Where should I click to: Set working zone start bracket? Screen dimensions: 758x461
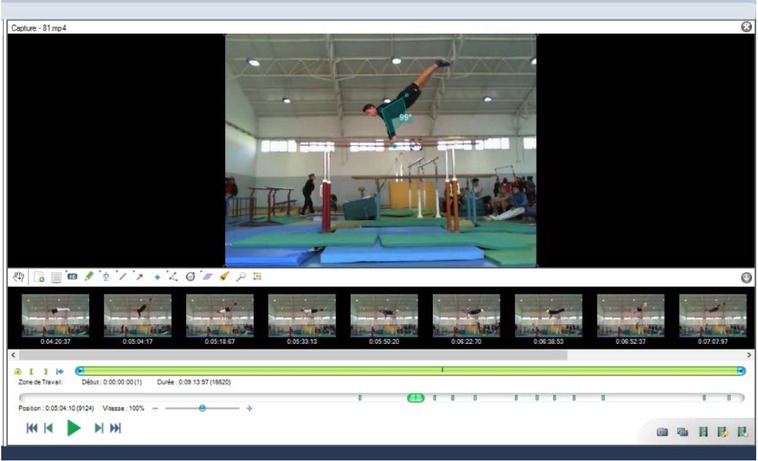pyautogui.click(x=32, y=371)
